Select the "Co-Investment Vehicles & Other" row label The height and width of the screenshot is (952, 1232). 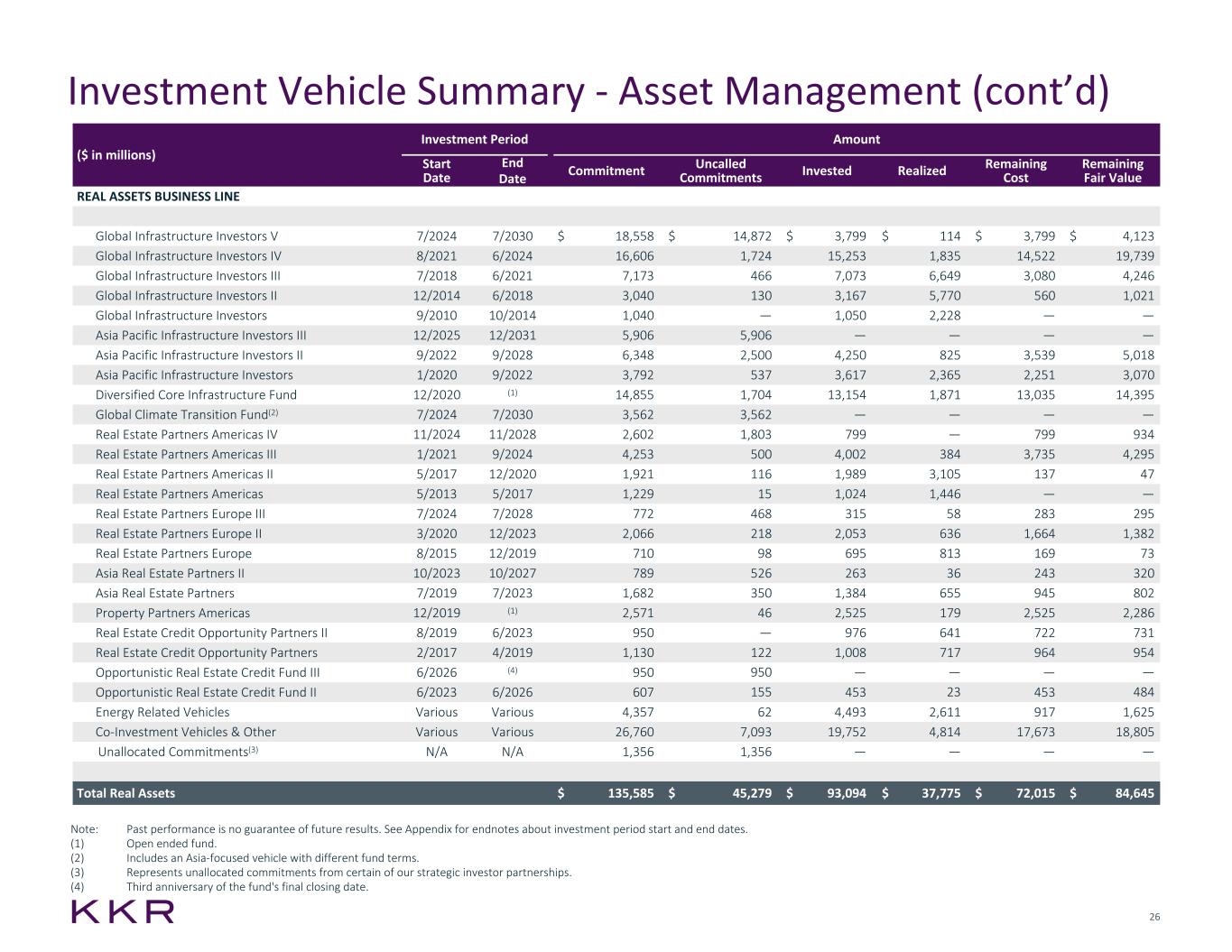pos(186,733)
